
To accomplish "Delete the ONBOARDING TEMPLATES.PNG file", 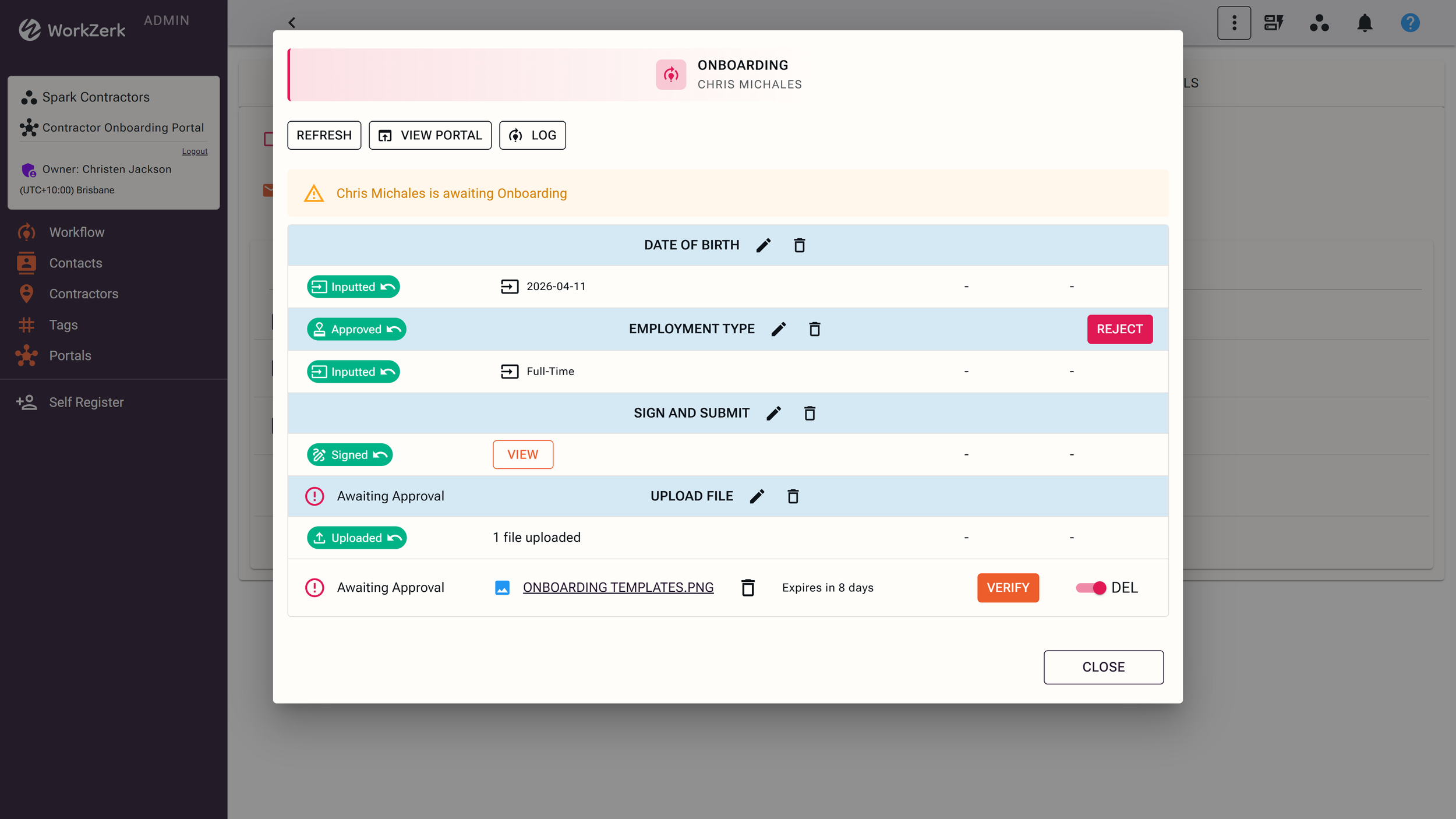I will (747, 587).
